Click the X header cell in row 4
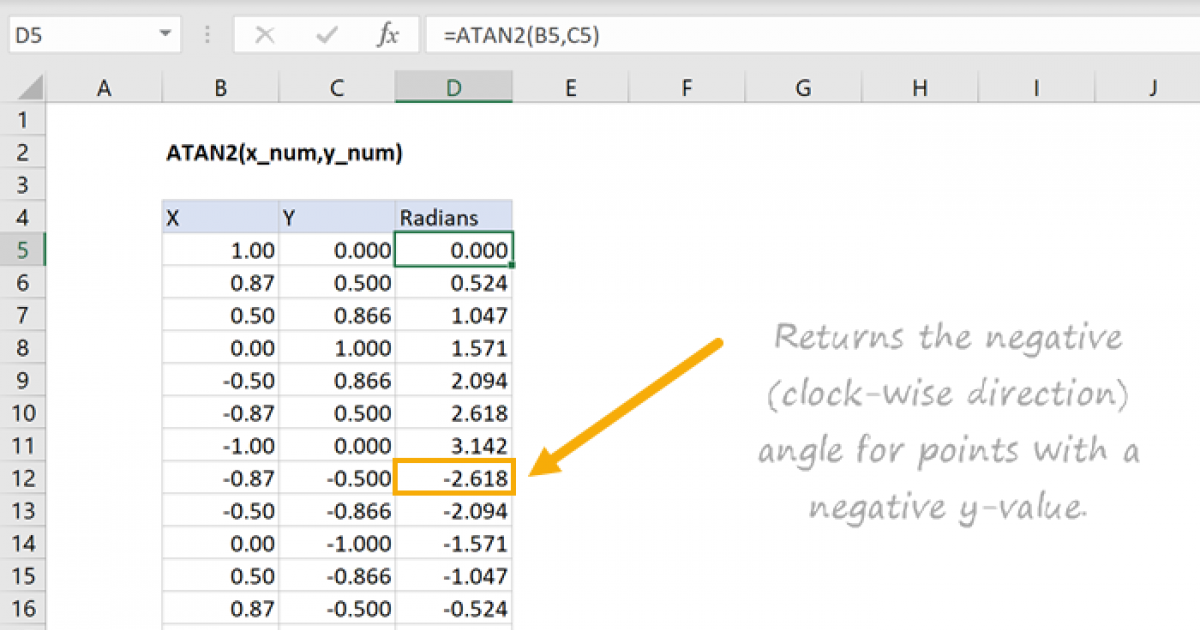 [x=220, y=217]
